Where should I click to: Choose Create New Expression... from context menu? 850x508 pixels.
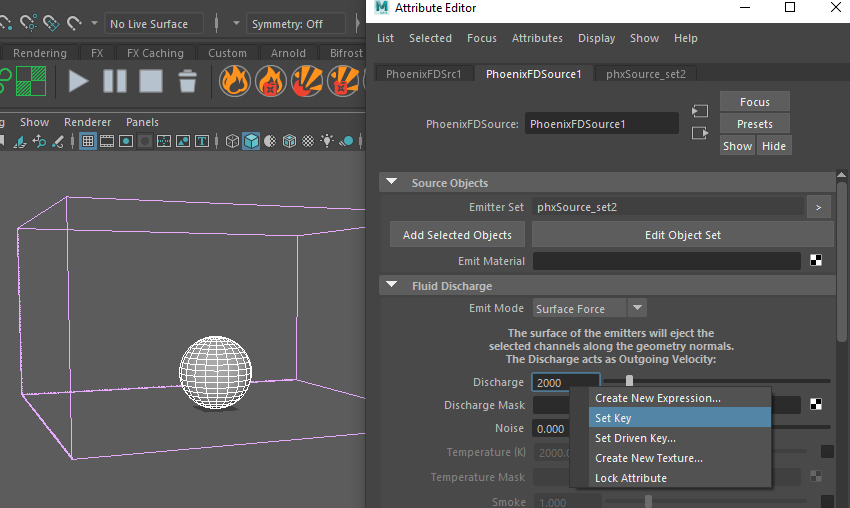tap(680, 398)
